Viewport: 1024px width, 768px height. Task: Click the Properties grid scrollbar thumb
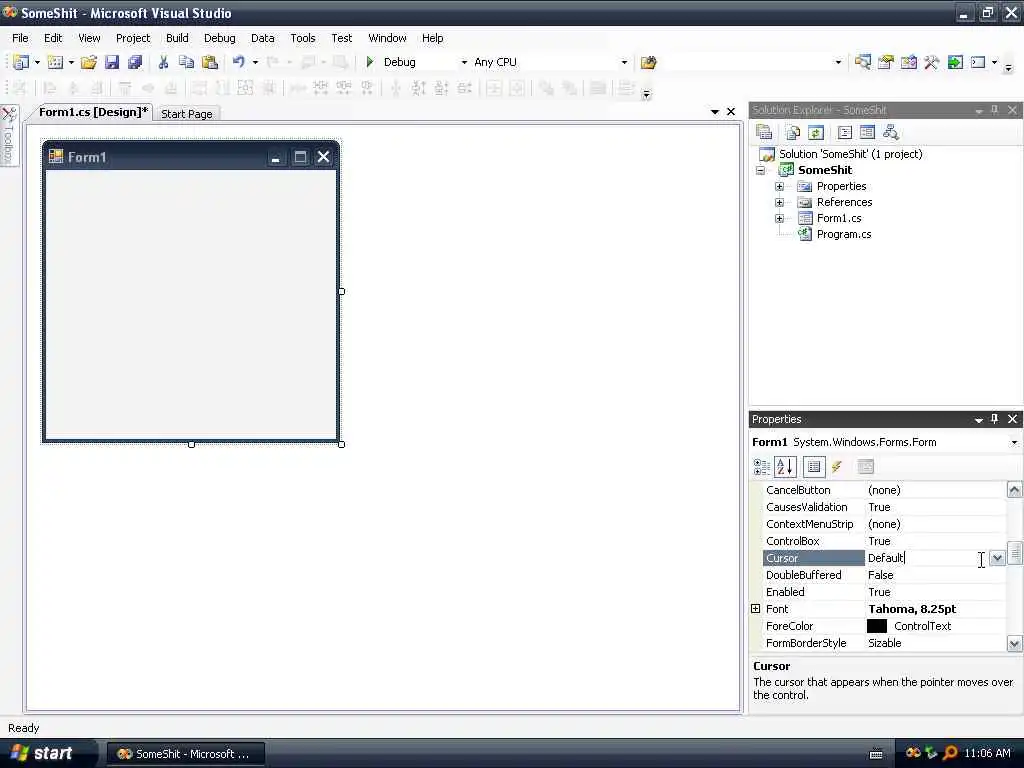[x=1014, y=552]
